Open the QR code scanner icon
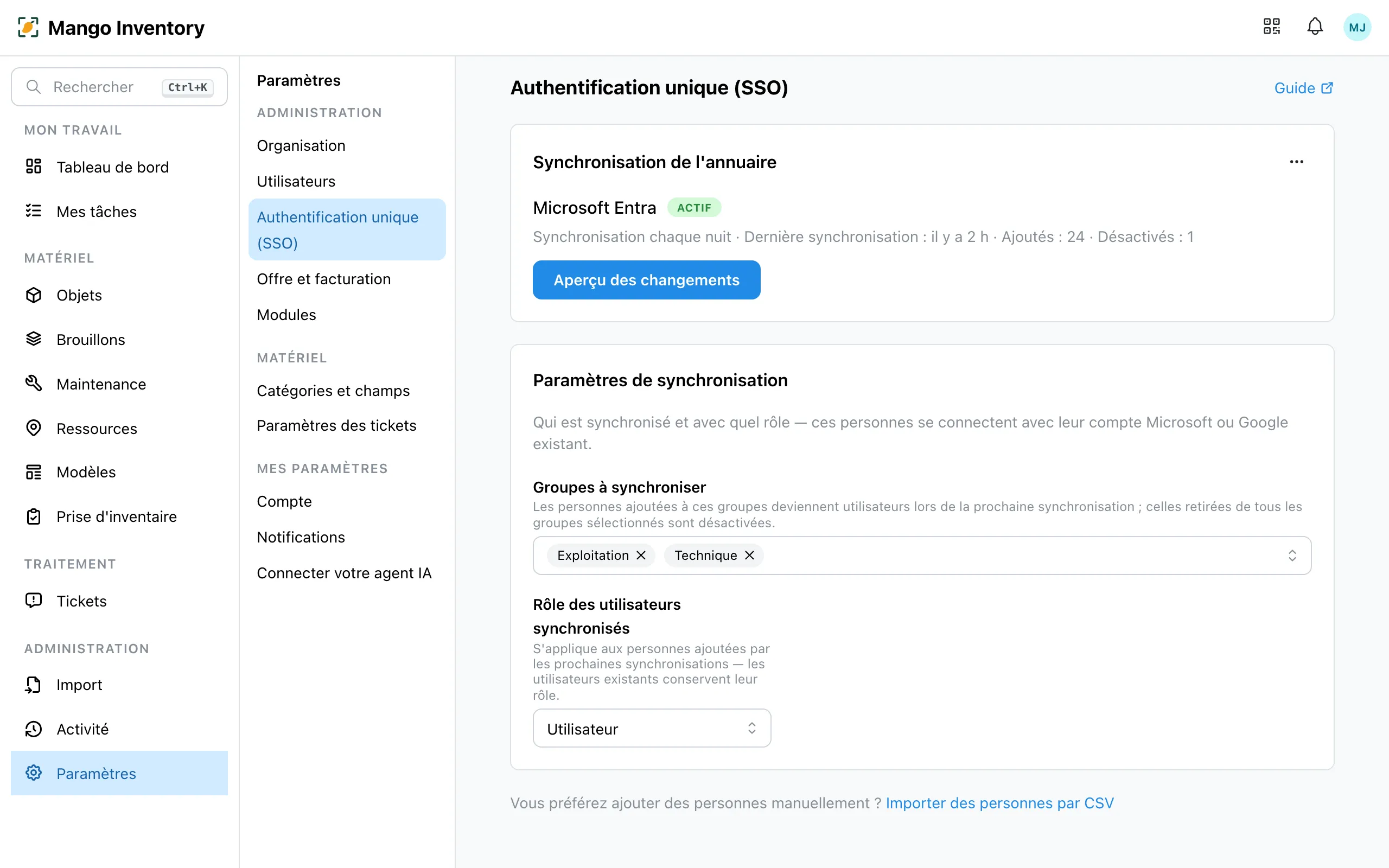Viewport: 1389px width, 868px height. pos(1271,27)
